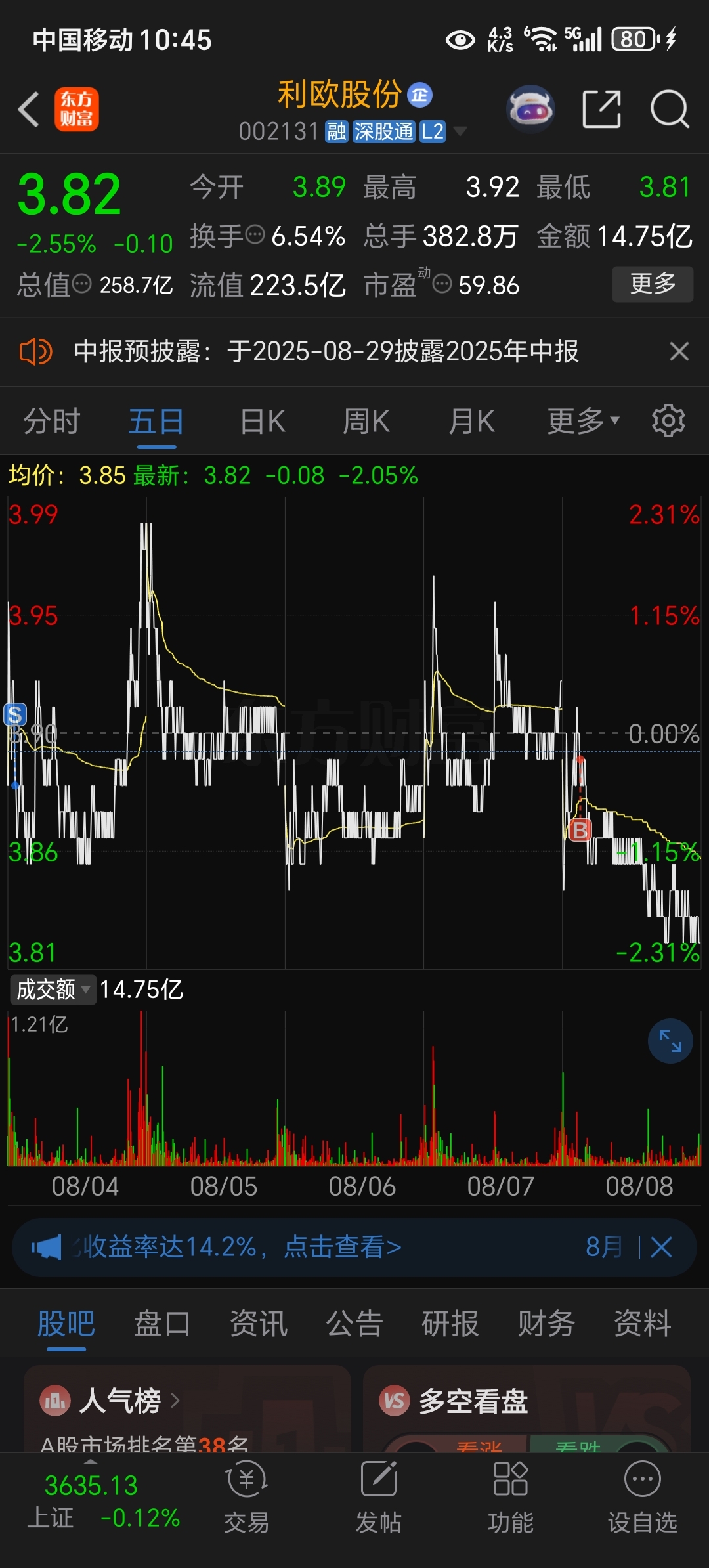Screen dimensions: 709x1568
Task: Tap the L2 level badge
Action: [x=433, y=131]
